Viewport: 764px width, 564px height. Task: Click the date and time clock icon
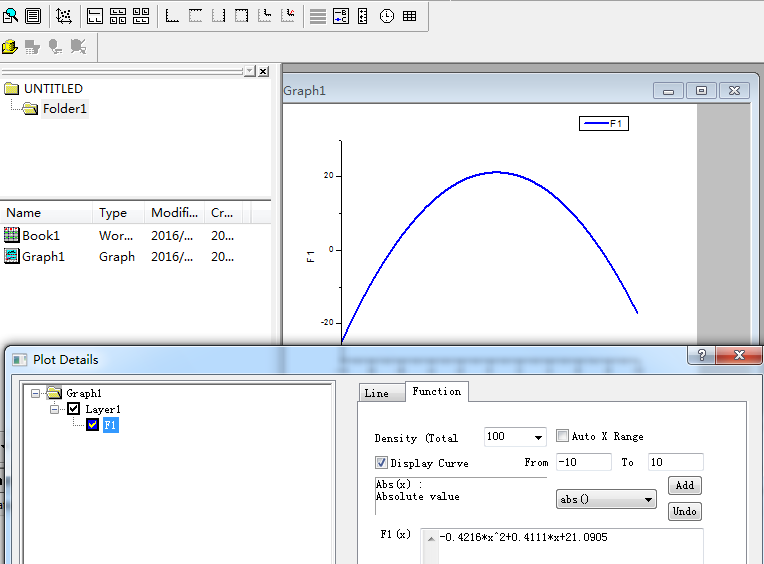[387, 16]
